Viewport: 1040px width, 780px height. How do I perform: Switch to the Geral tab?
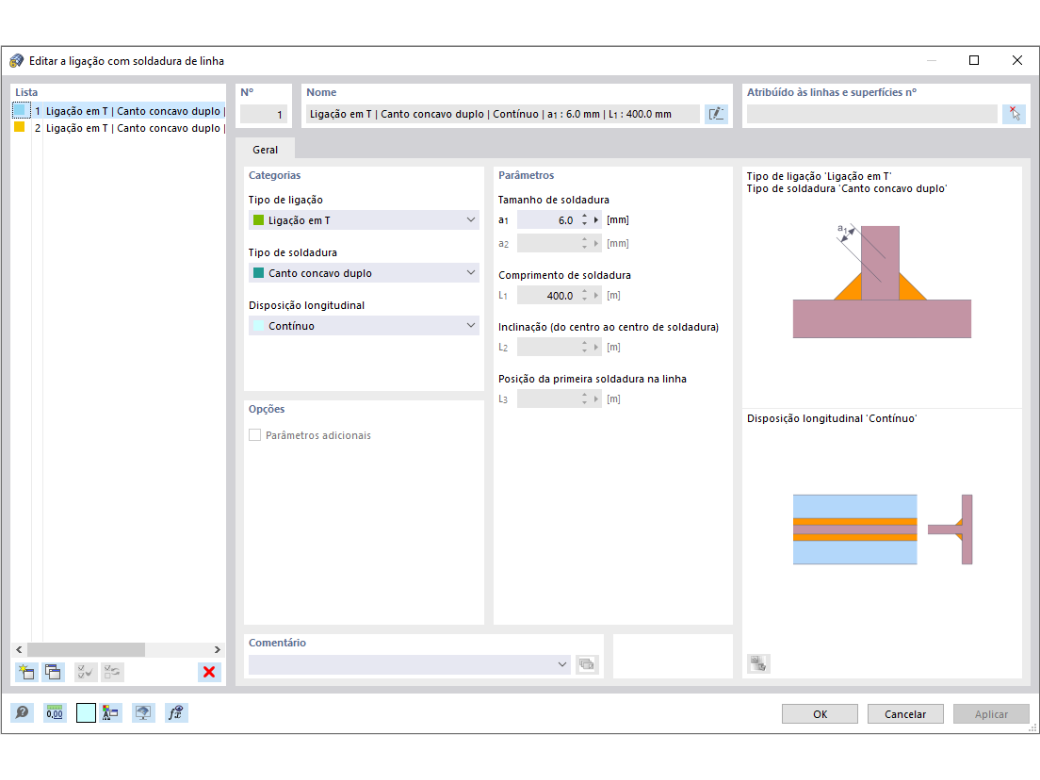pos(265,150)
